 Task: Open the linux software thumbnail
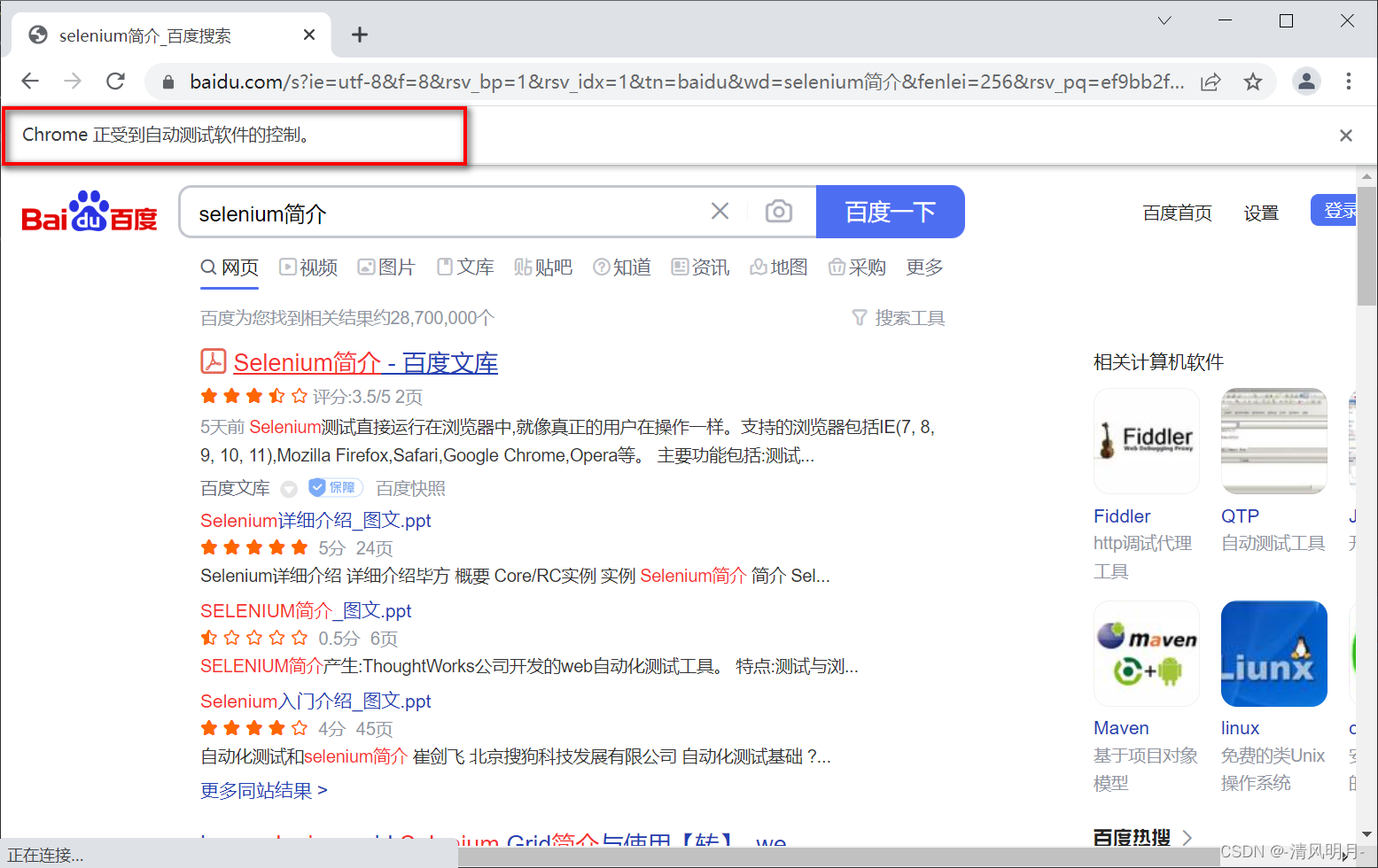(1274, 654)
